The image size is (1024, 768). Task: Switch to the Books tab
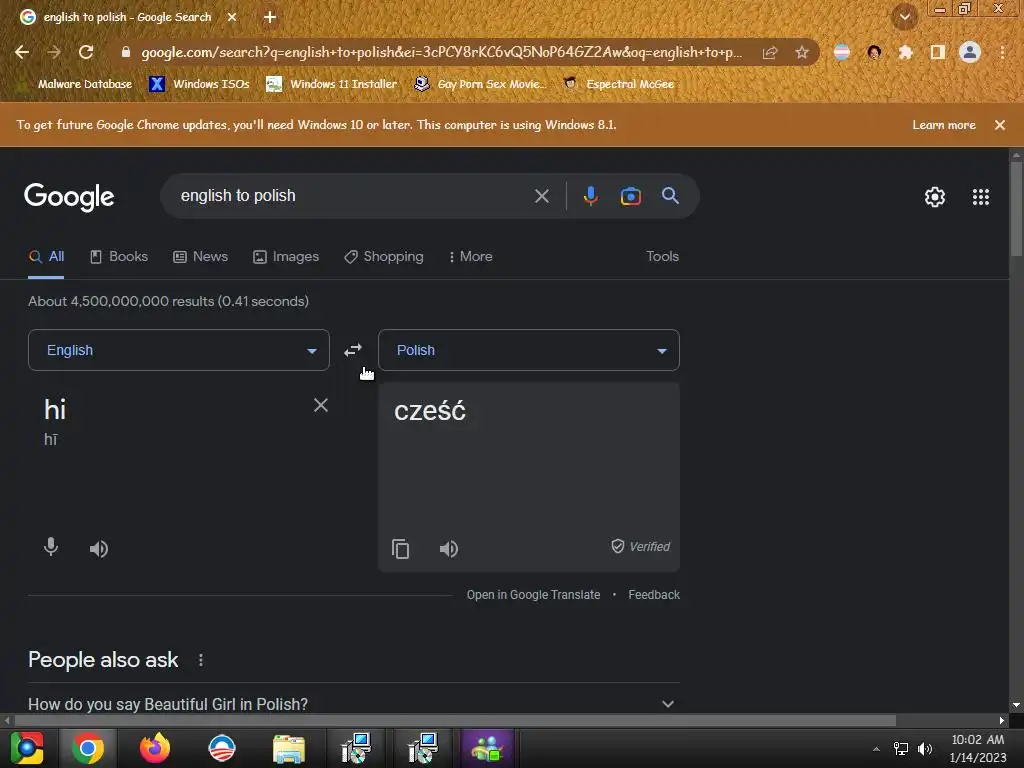[x=119, y=257]
